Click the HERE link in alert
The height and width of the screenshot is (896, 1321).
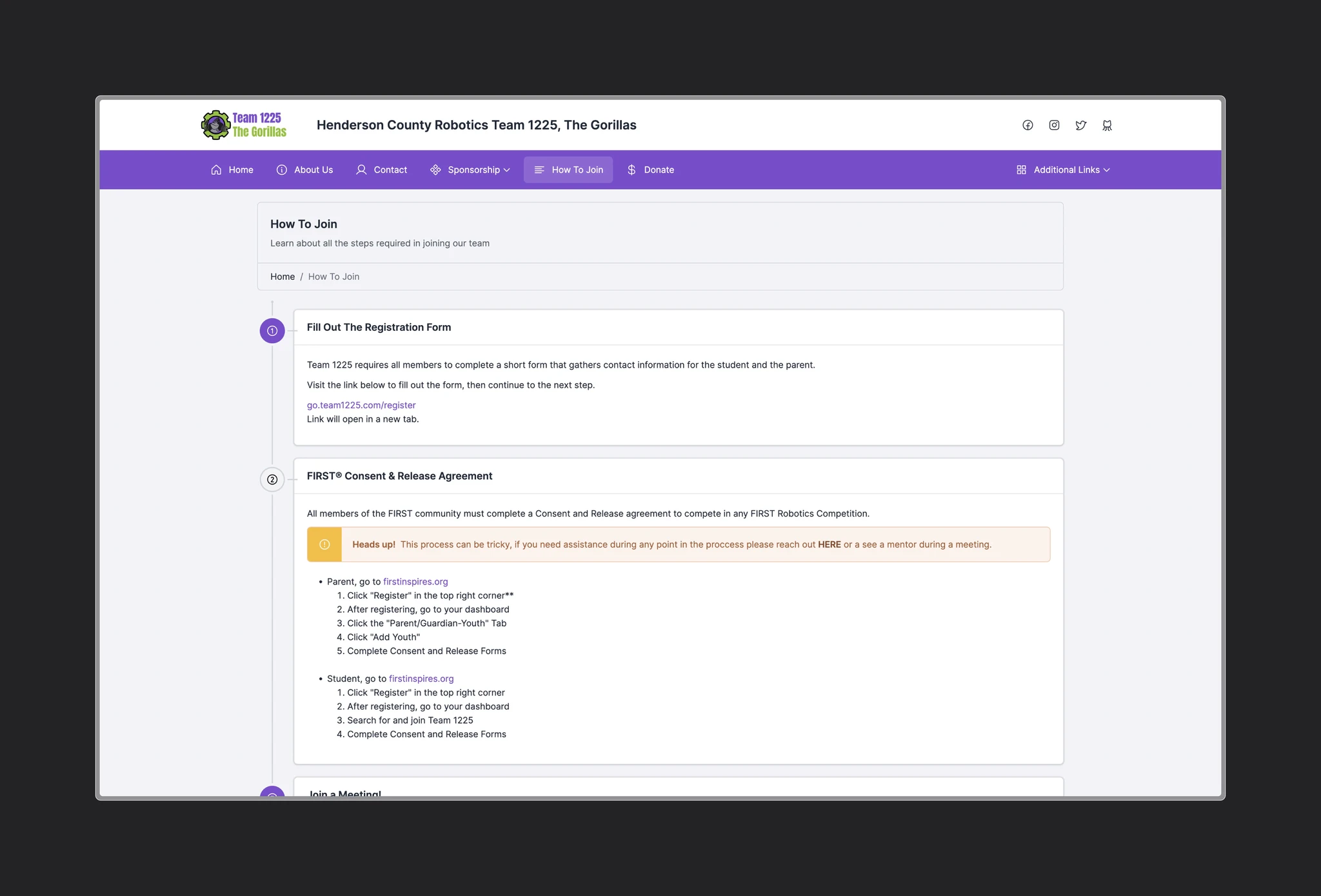(x=829, y=544)
